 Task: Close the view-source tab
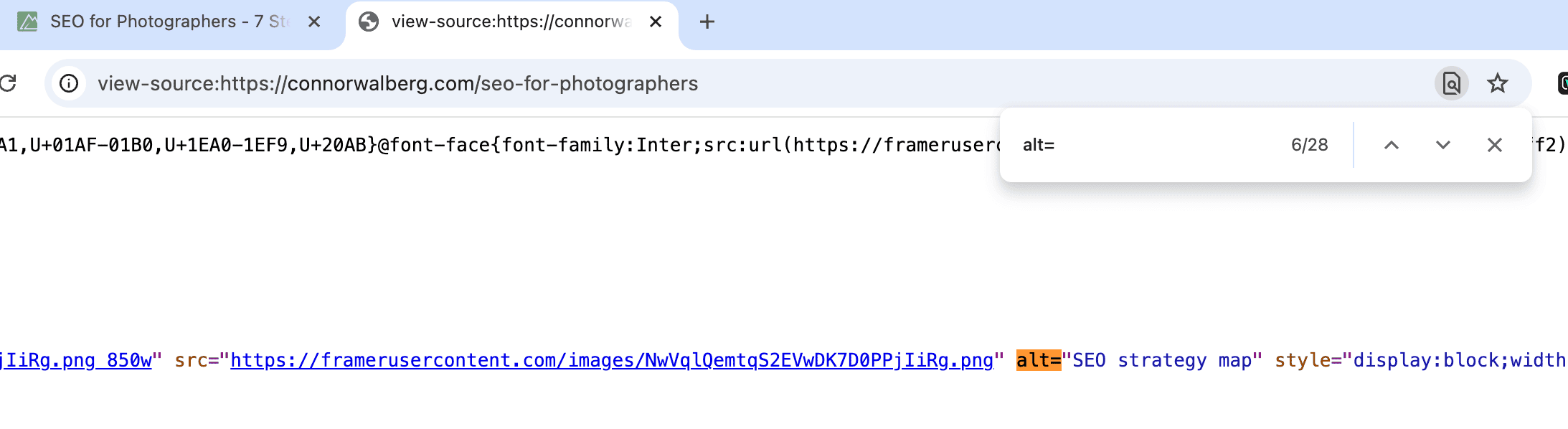656,22
